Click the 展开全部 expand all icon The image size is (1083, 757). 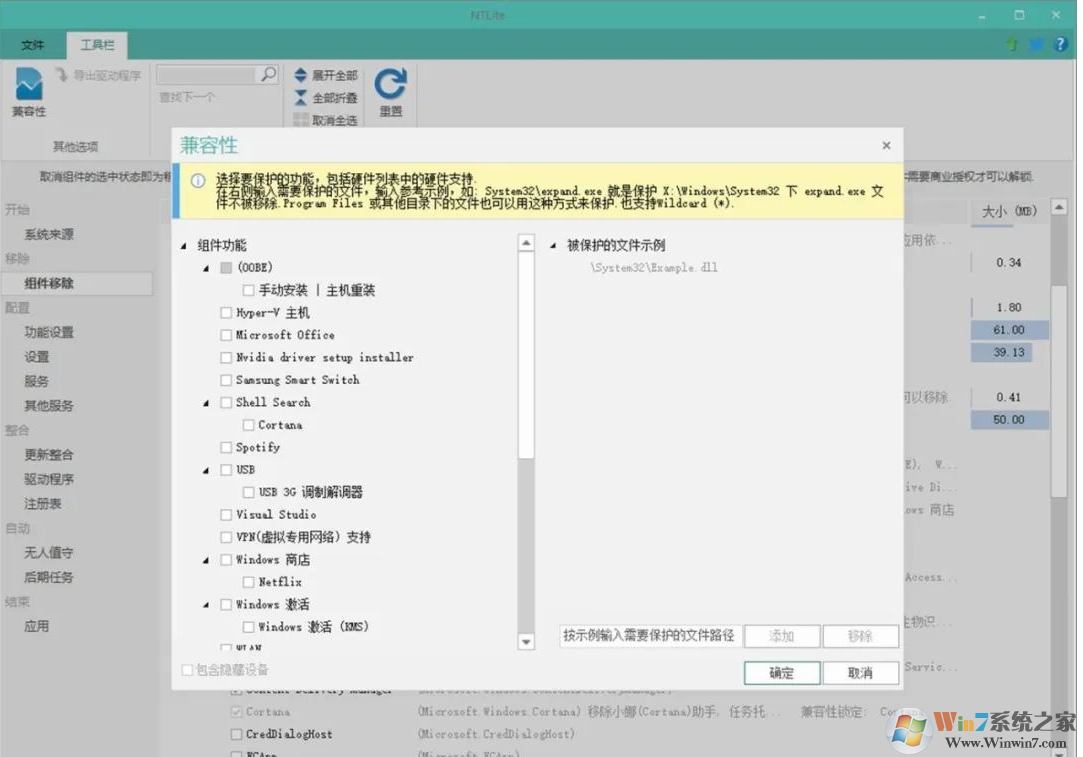(x=300, y=75)
